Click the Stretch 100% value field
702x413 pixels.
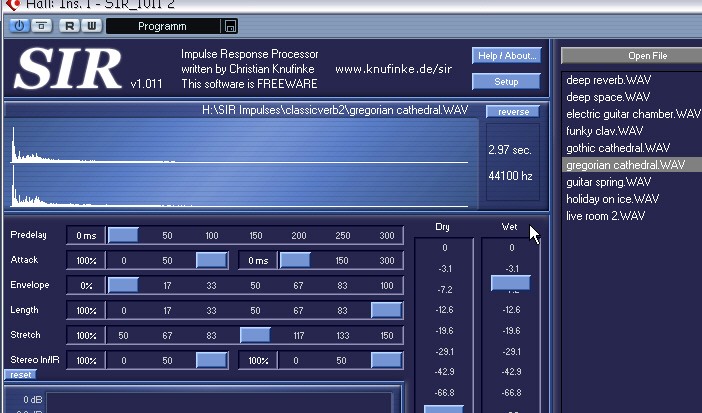(86, 336)
